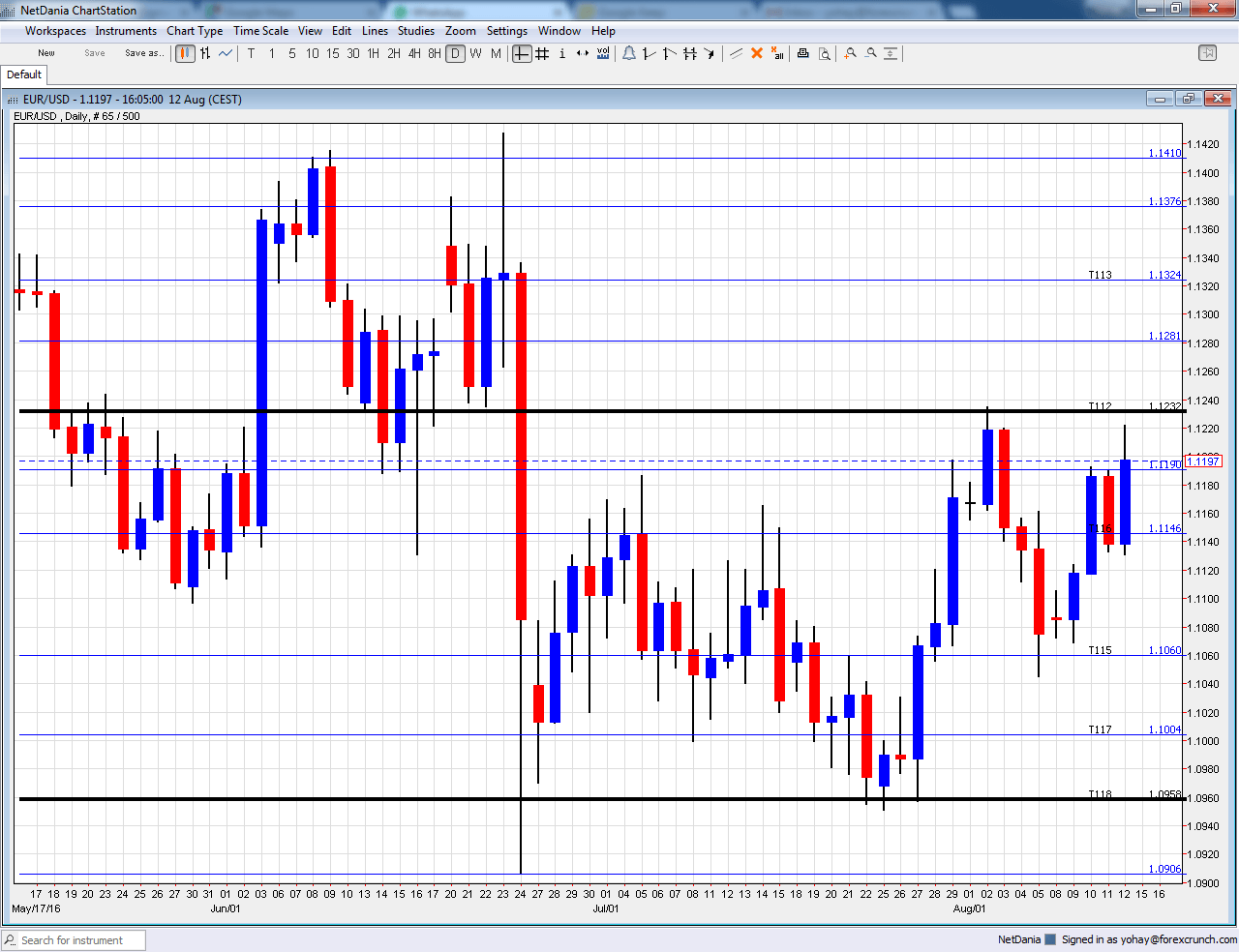Click the print chart icon
Image resolution: width=1239 pixels, height=952 pixels.
(802, 53)
